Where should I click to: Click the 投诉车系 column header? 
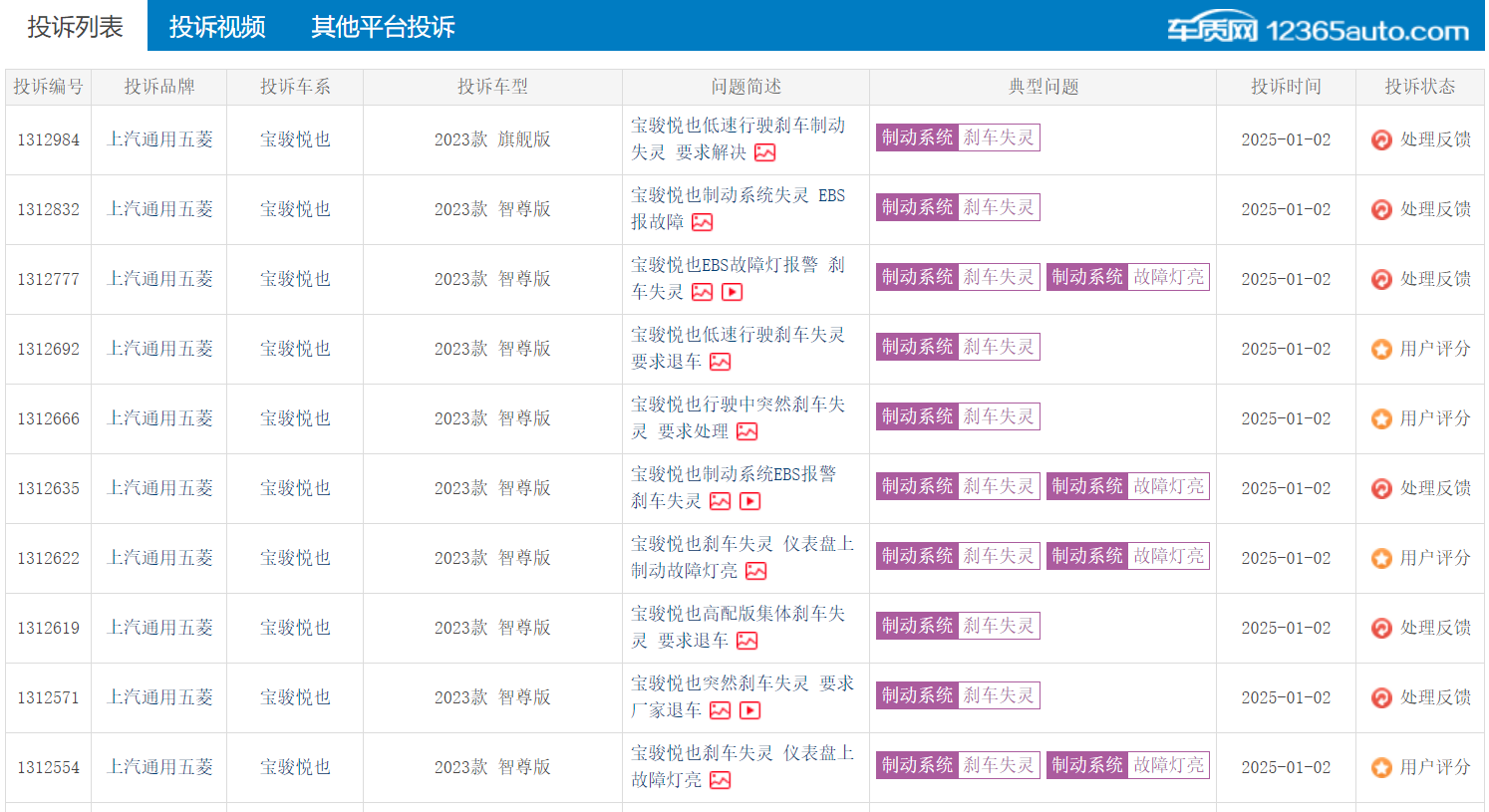point(295,87)
